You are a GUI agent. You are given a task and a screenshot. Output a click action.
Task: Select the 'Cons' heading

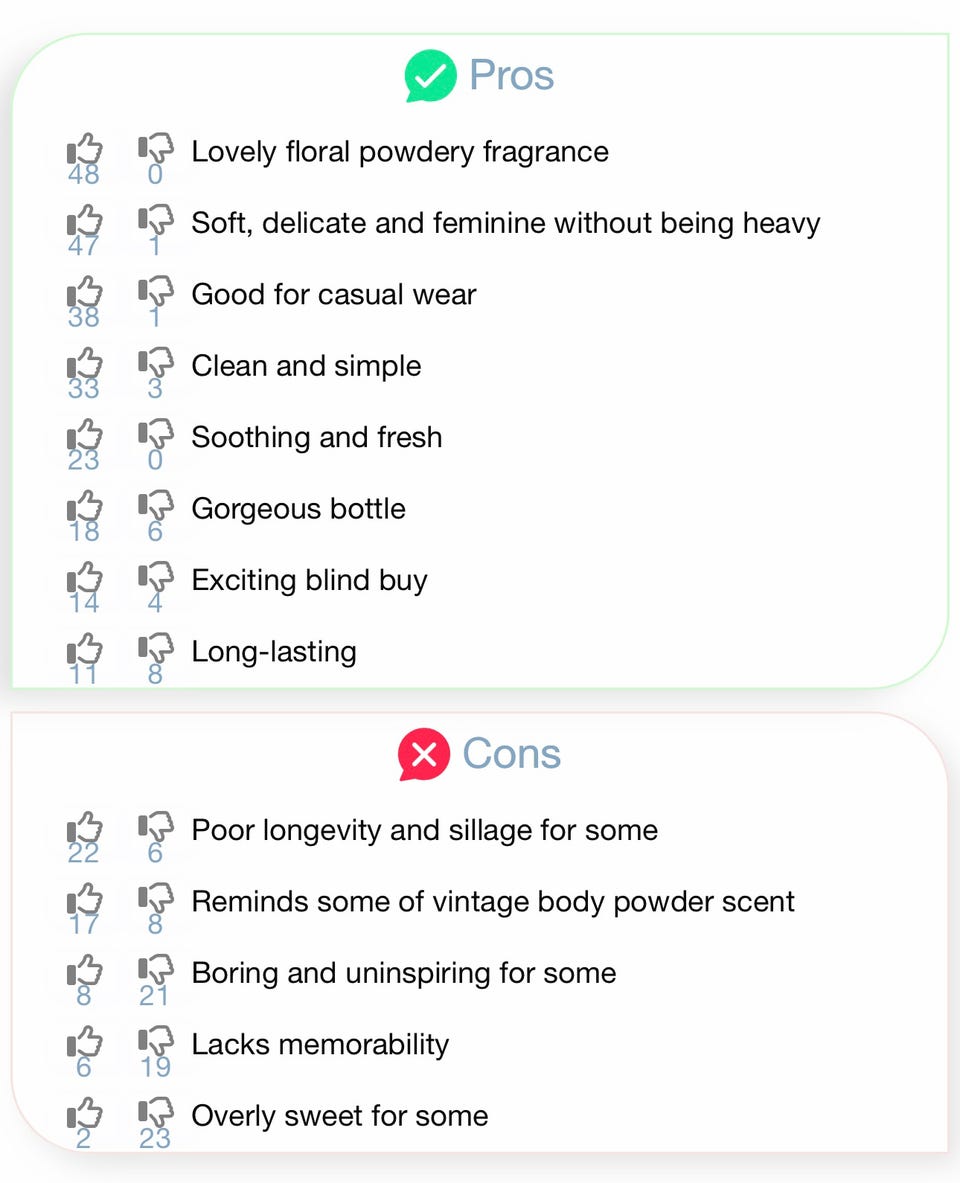tap(512, 754)
